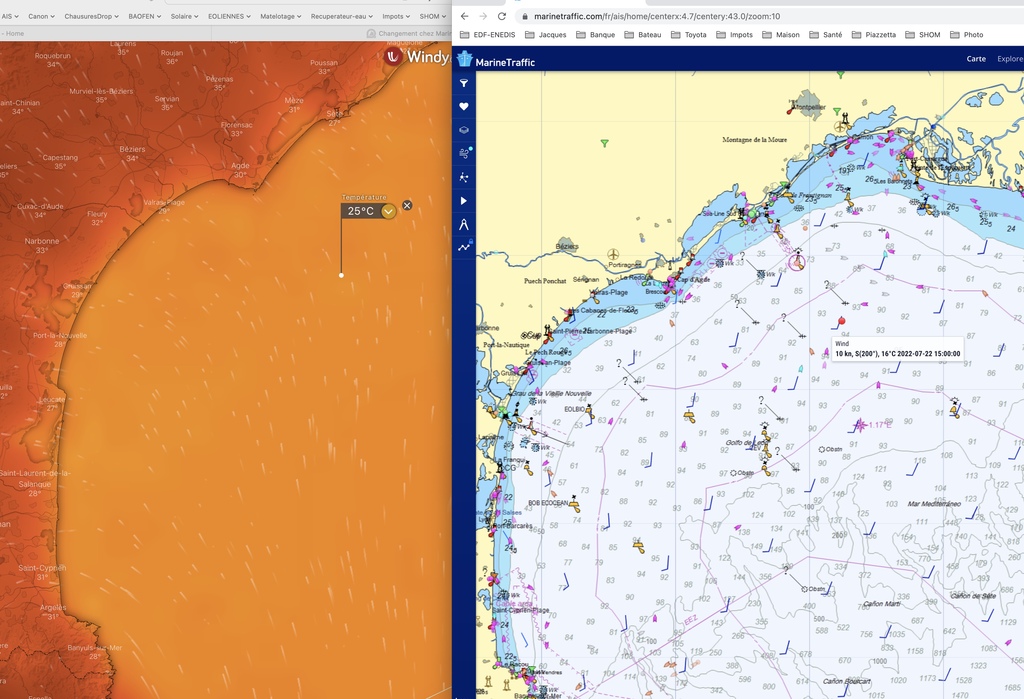Expand the 25°C temperature picker chevron
This screenshot has height=699, width=1024.
click(389, 211)
